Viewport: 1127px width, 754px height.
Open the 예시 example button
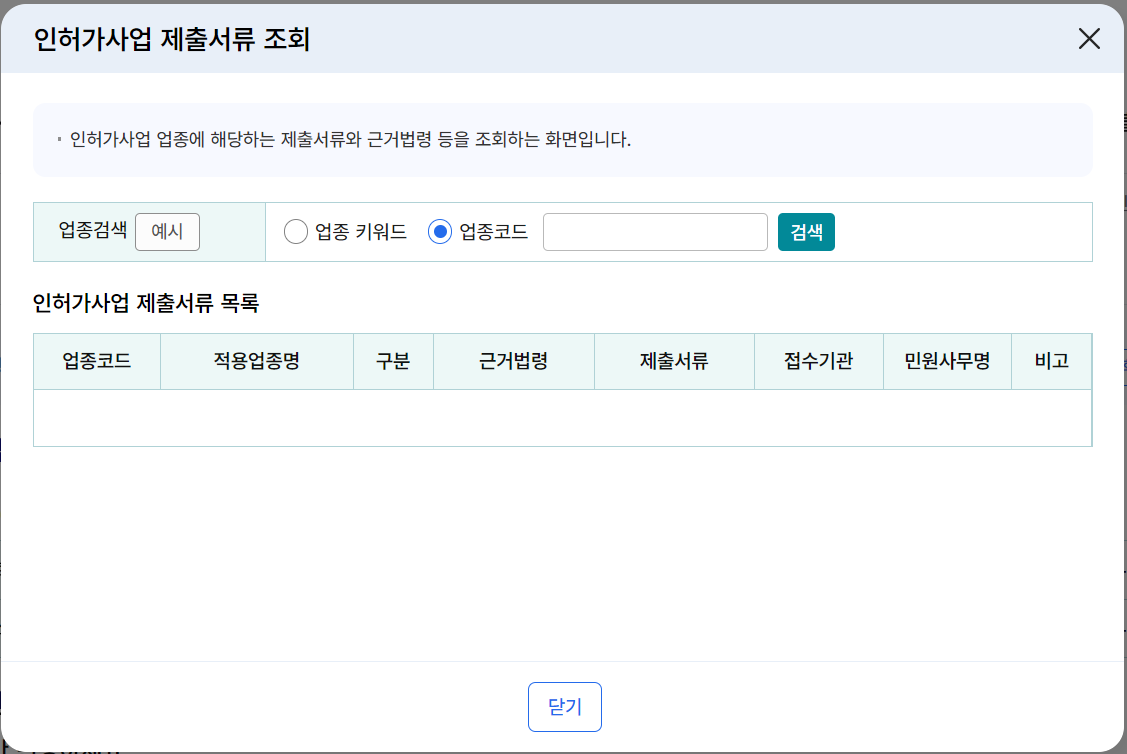[167, 231]
